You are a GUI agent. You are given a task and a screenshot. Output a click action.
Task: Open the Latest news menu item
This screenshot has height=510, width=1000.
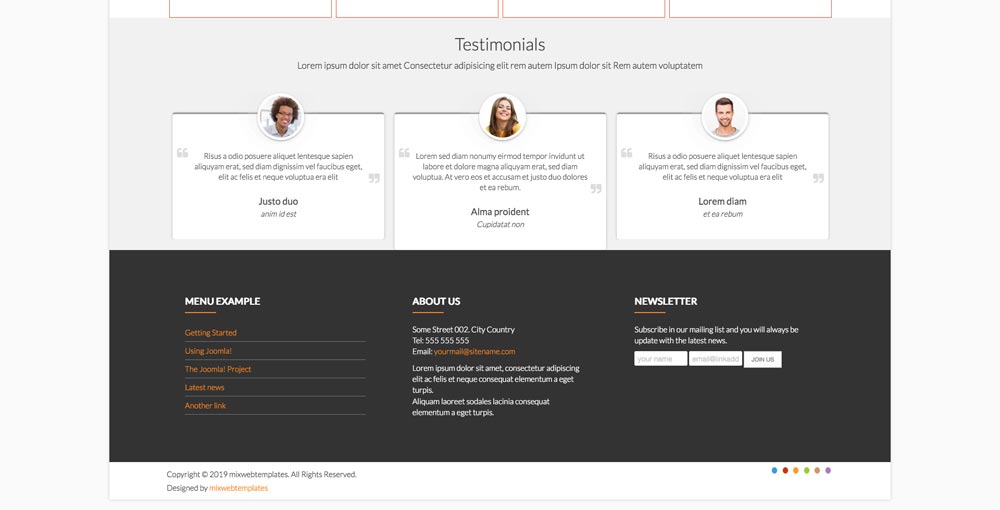click(x=205, y=387)
